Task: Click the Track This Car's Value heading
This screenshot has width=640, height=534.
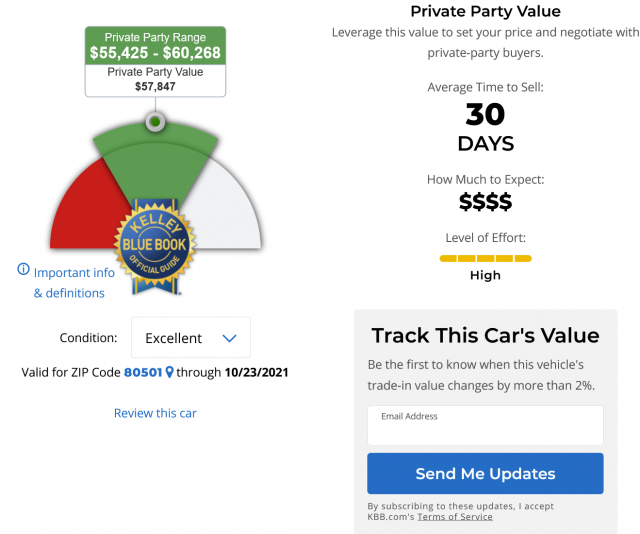Action: point(485,336)
